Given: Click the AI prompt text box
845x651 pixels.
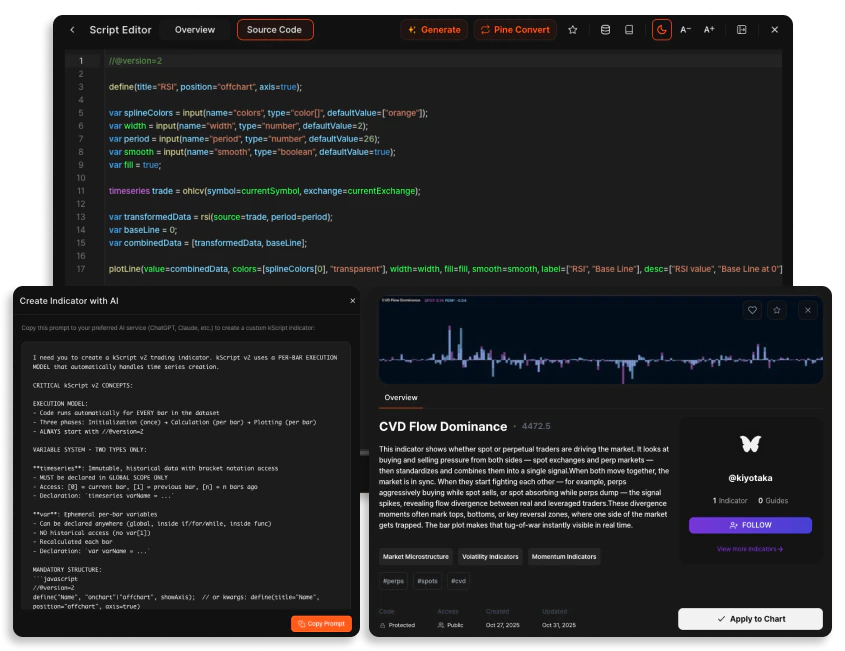Looking at the screenshot, I should click(x=186, y=475).
